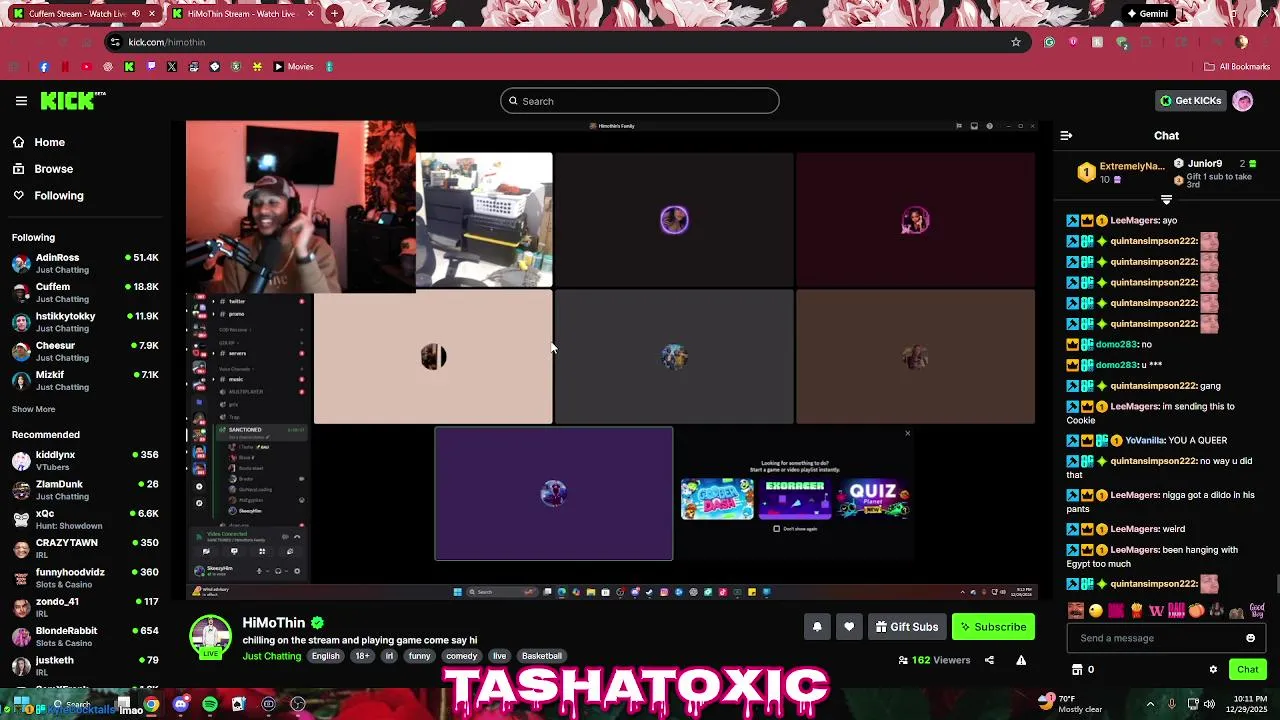Click the Get KICKs button

(1190, 101)
